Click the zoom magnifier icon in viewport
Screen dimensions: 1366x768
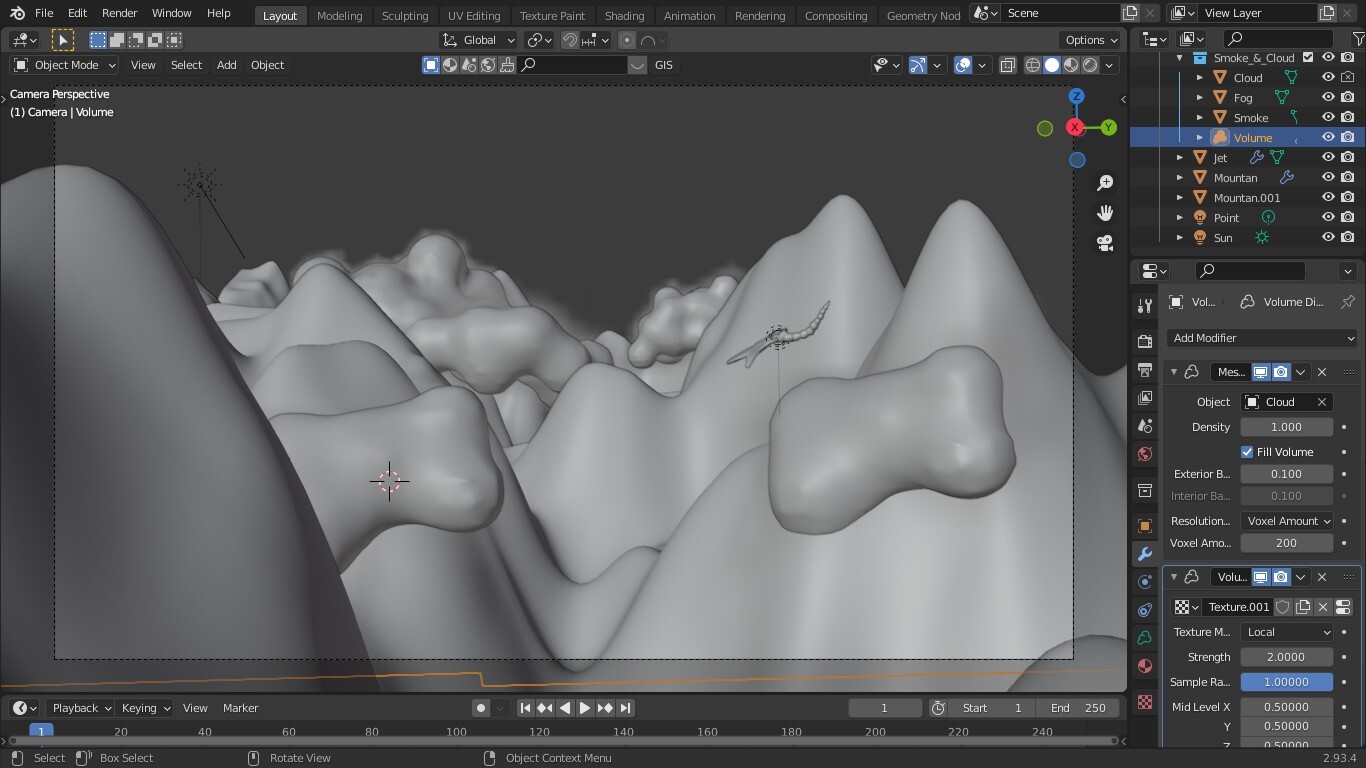pos(1105,183)
